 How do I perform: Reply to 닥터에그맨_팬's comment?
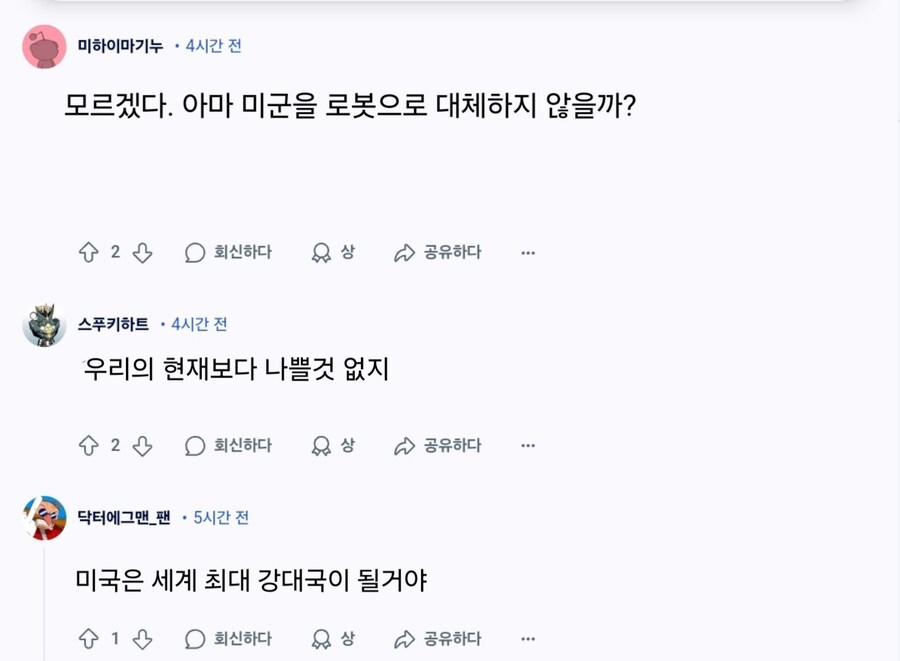click(x=230, y=639)
